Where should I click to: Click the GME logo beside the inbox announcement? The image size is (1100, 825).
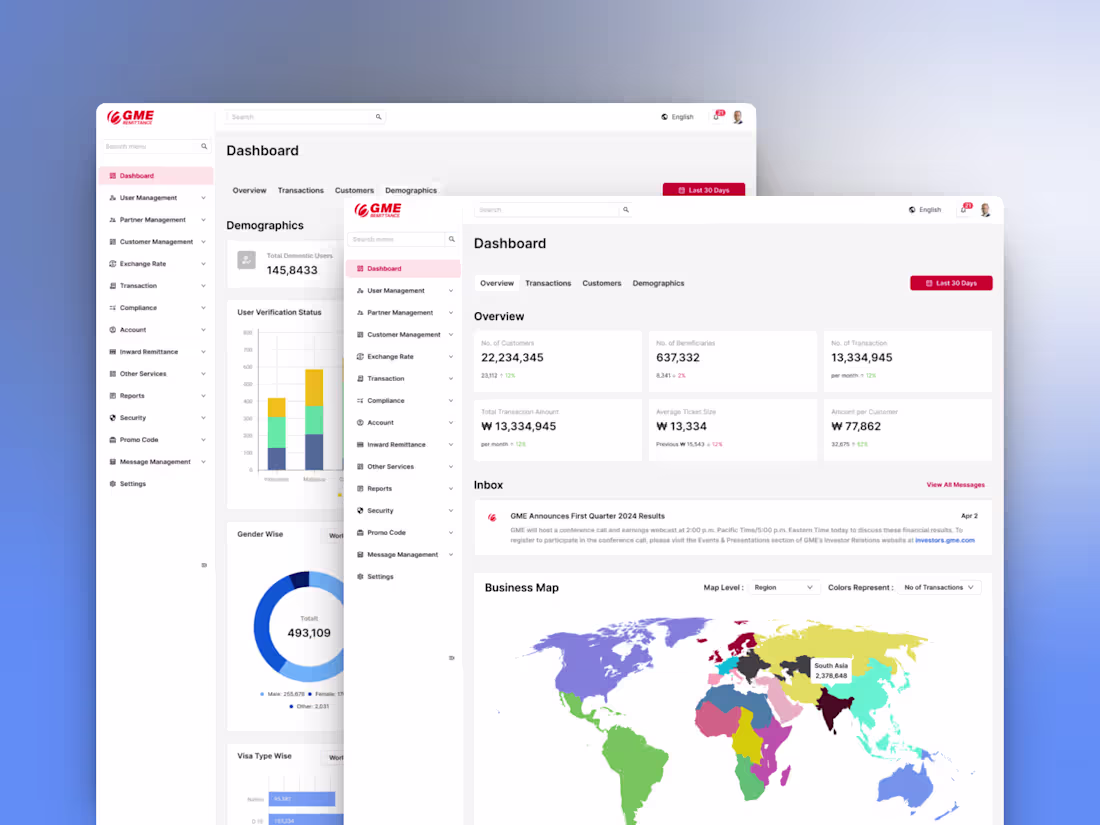coord(491,519)
